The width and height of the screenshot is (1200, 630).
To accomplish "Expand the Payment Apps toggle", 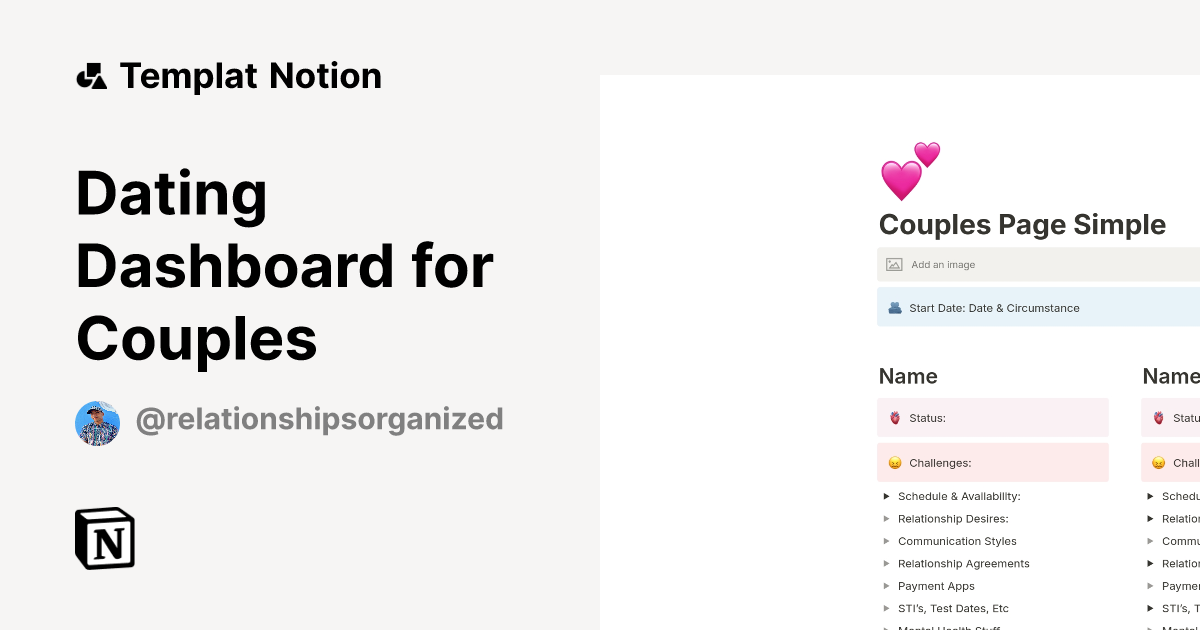I will pos(886,586).
